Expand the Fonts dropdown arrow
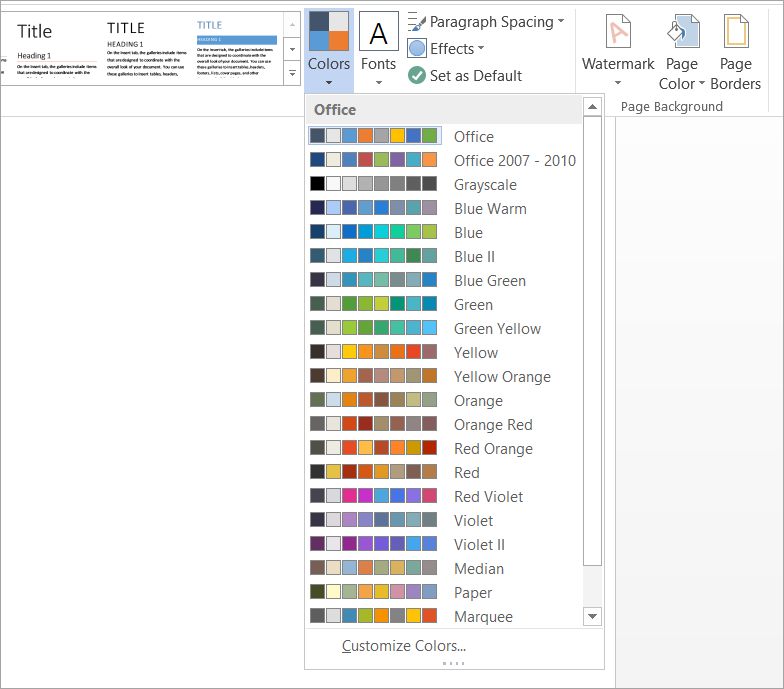Image resolution: width=784 pixels, height=689 pixels. pos(378,82)
